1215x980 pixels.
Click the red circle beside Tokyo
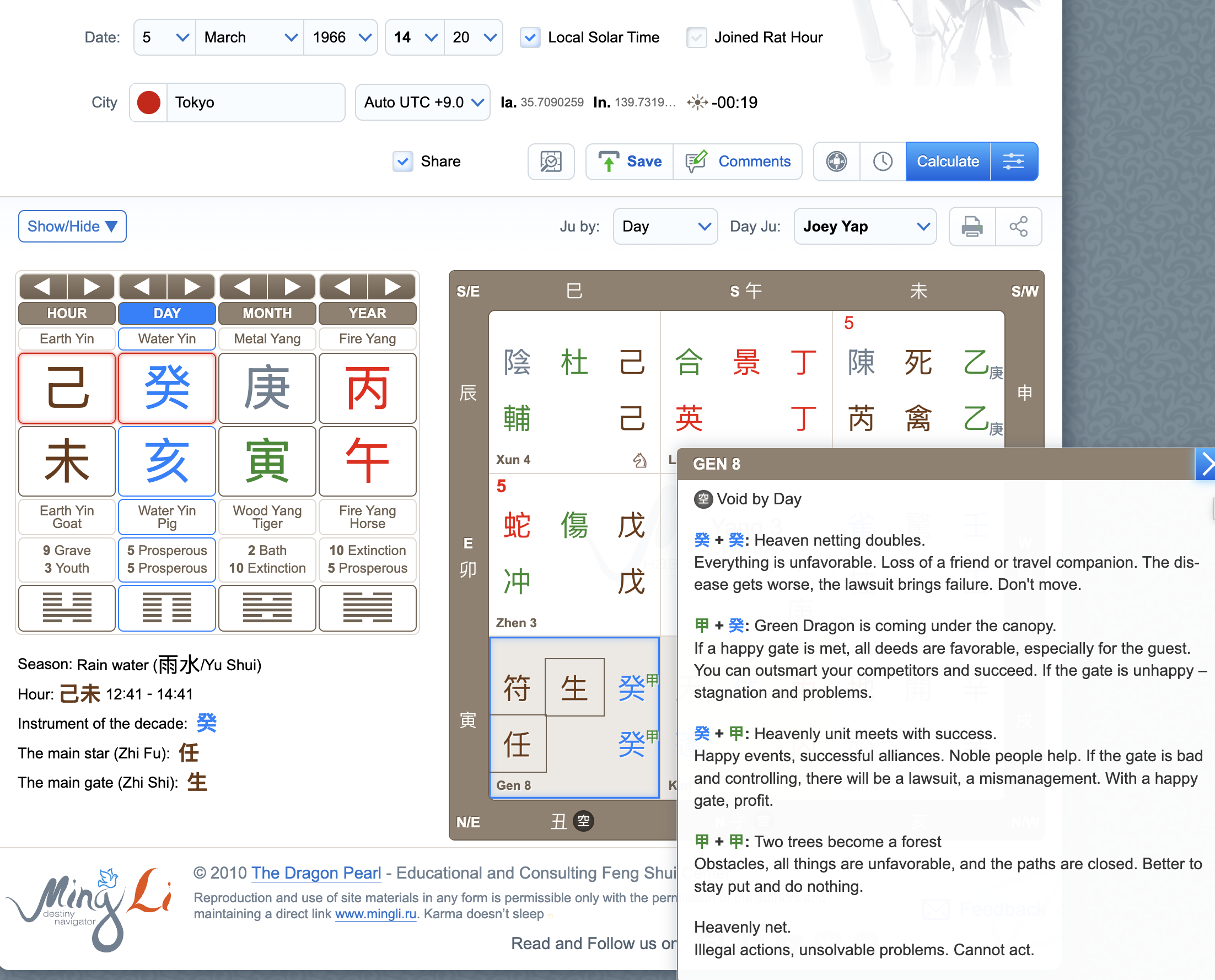pos(148,102)
